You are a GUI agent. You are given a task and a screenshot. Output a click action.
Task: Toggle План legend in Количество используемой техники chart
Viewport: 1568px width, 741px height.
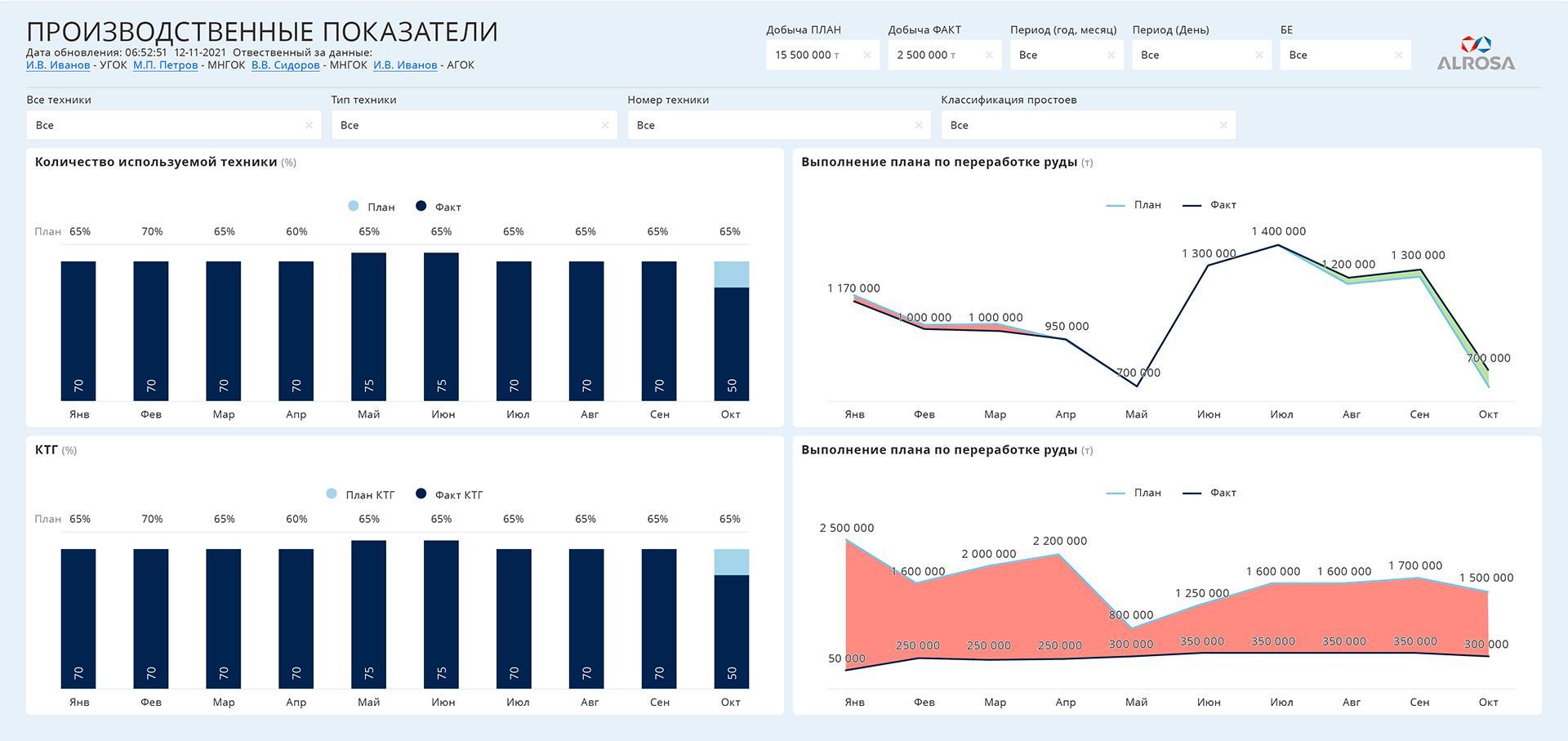[372, 207]
